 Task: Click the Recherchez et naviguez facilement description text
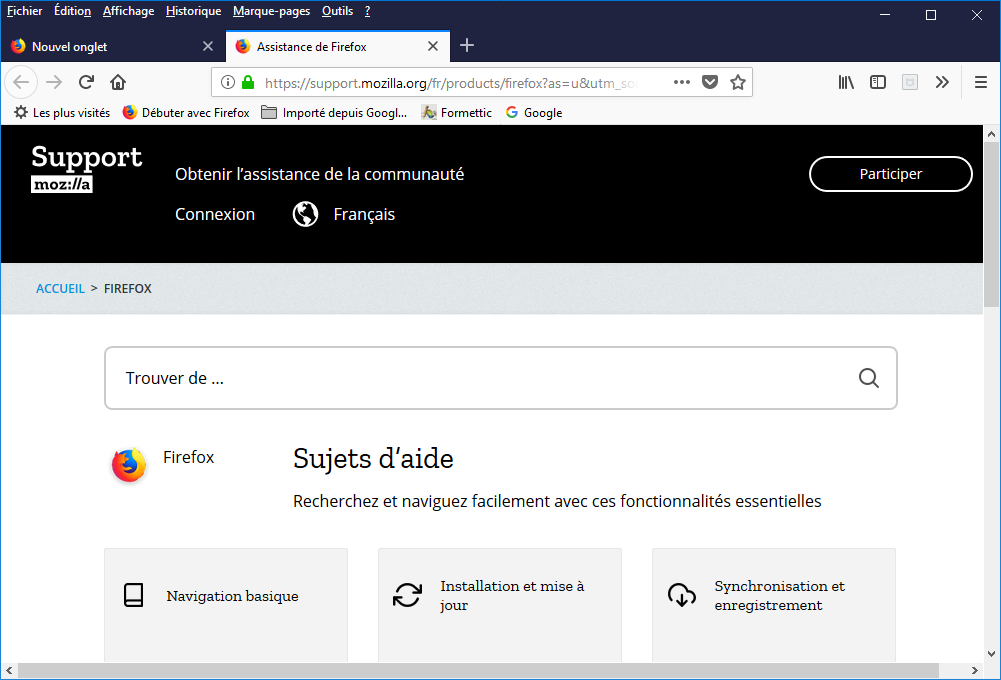coord(557,501)
